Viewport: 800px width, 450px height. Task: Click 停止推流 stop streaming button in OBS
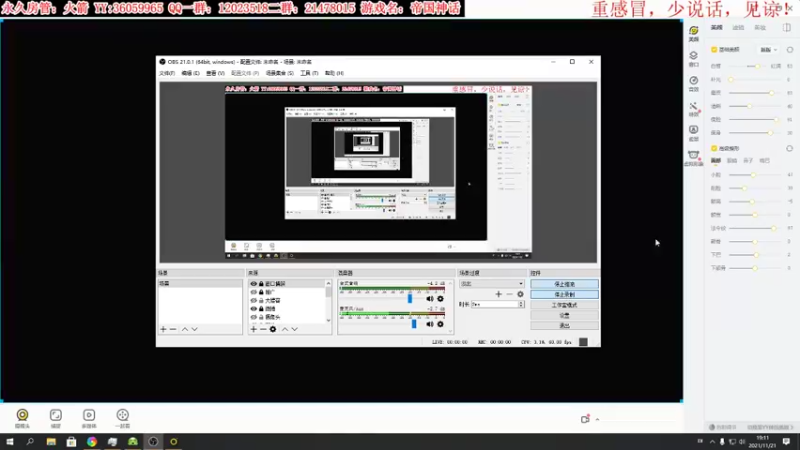pyautogui.click(x=564, y=284)
